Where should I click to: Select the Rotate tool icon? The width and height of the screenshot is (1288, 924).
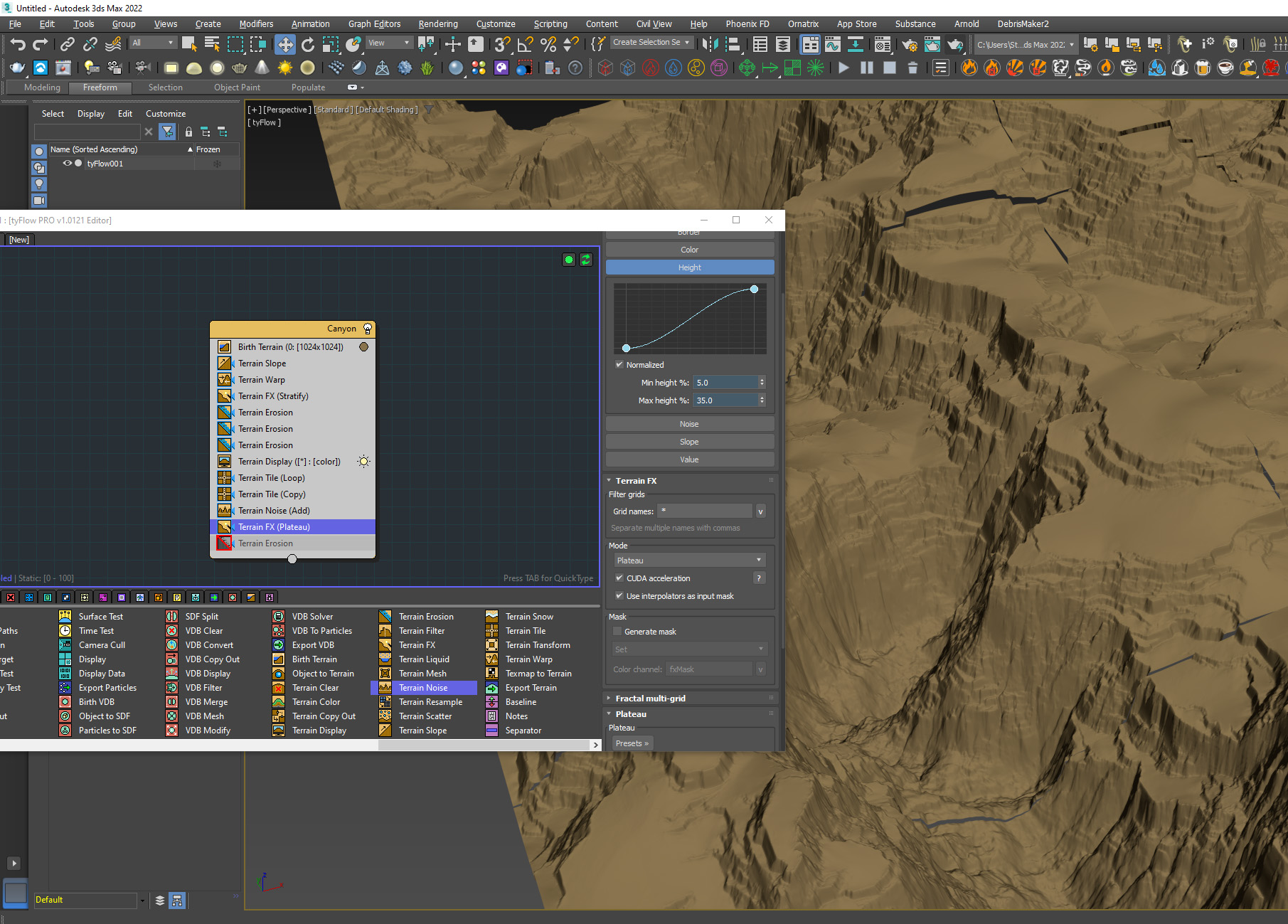click(308, 44)
